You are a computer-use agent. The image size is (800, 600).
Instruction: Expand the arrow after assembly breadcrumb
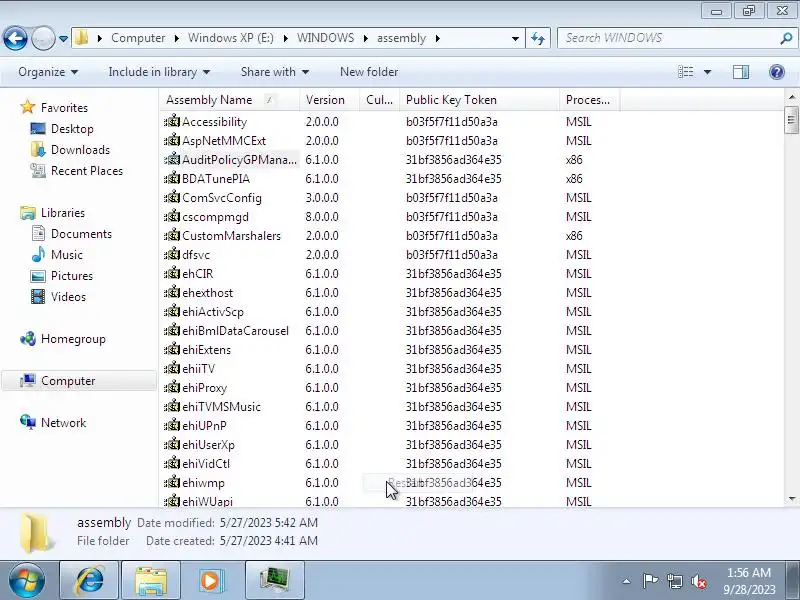click(437, 38)
